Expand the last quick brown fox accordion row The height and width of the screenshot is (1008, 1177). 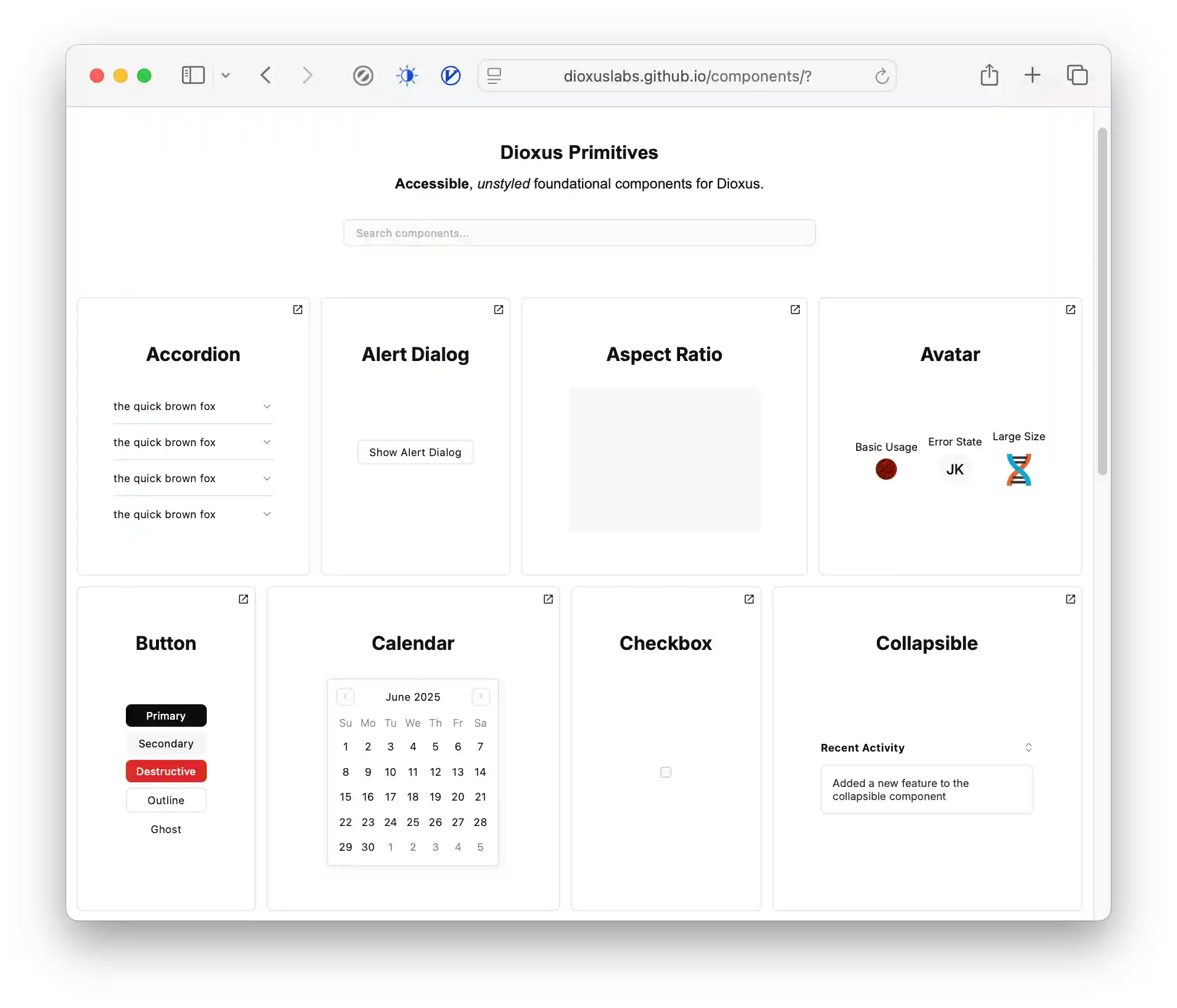[x=193, y=515]
